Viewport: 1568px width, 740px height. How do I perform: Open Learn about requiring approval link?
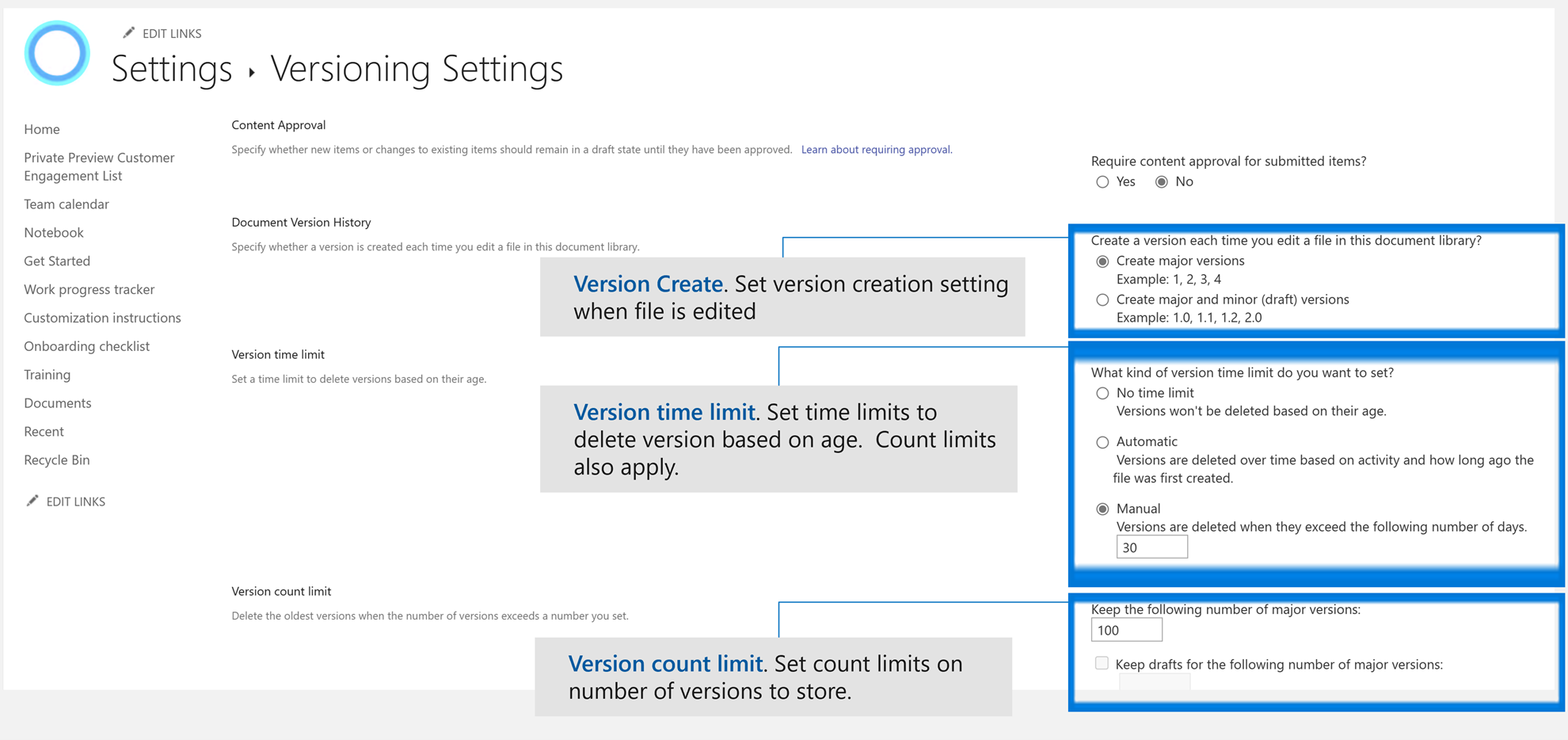(877, 150)
